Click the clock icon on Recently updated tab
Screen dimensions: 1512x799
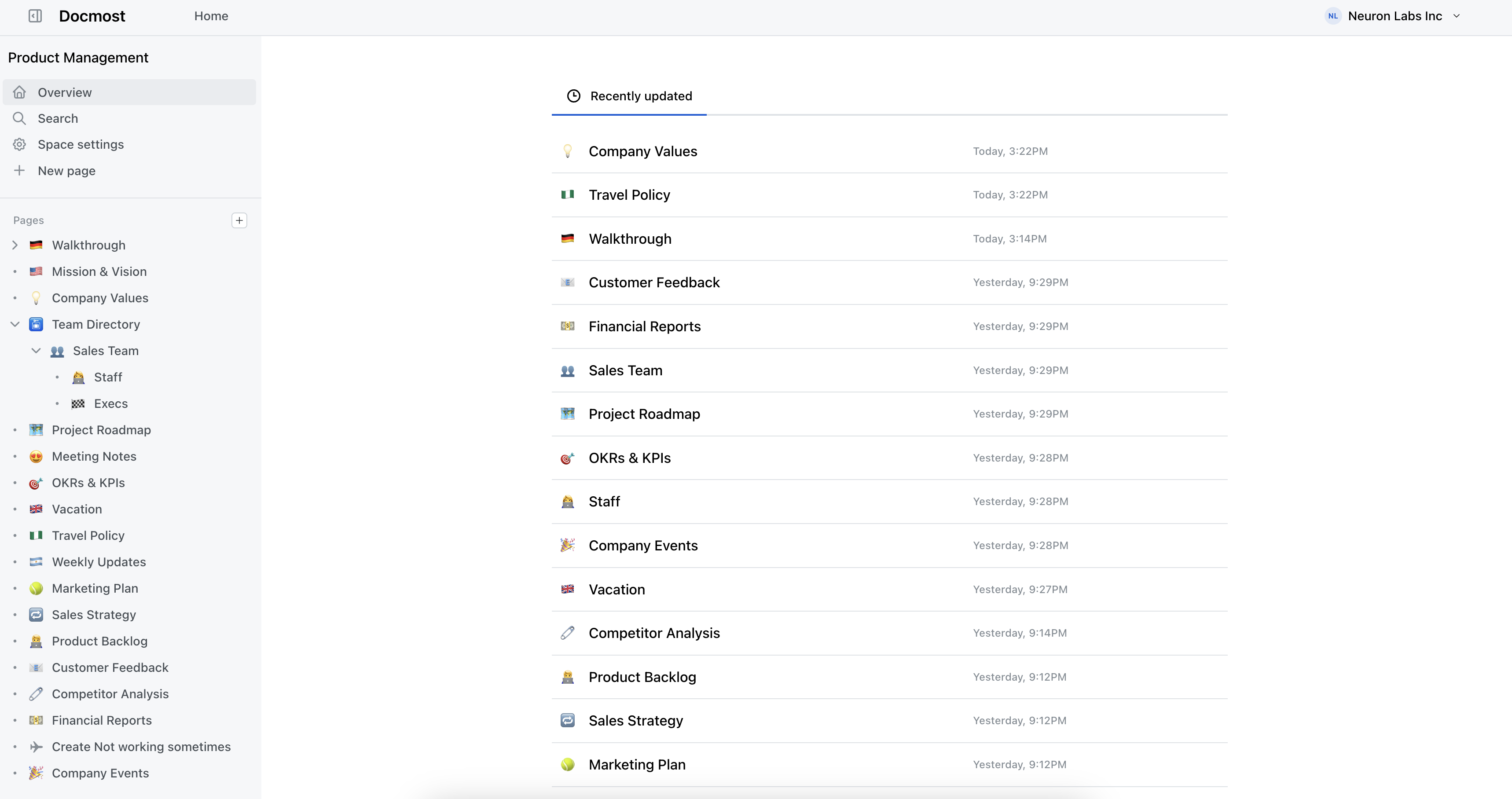573,95
